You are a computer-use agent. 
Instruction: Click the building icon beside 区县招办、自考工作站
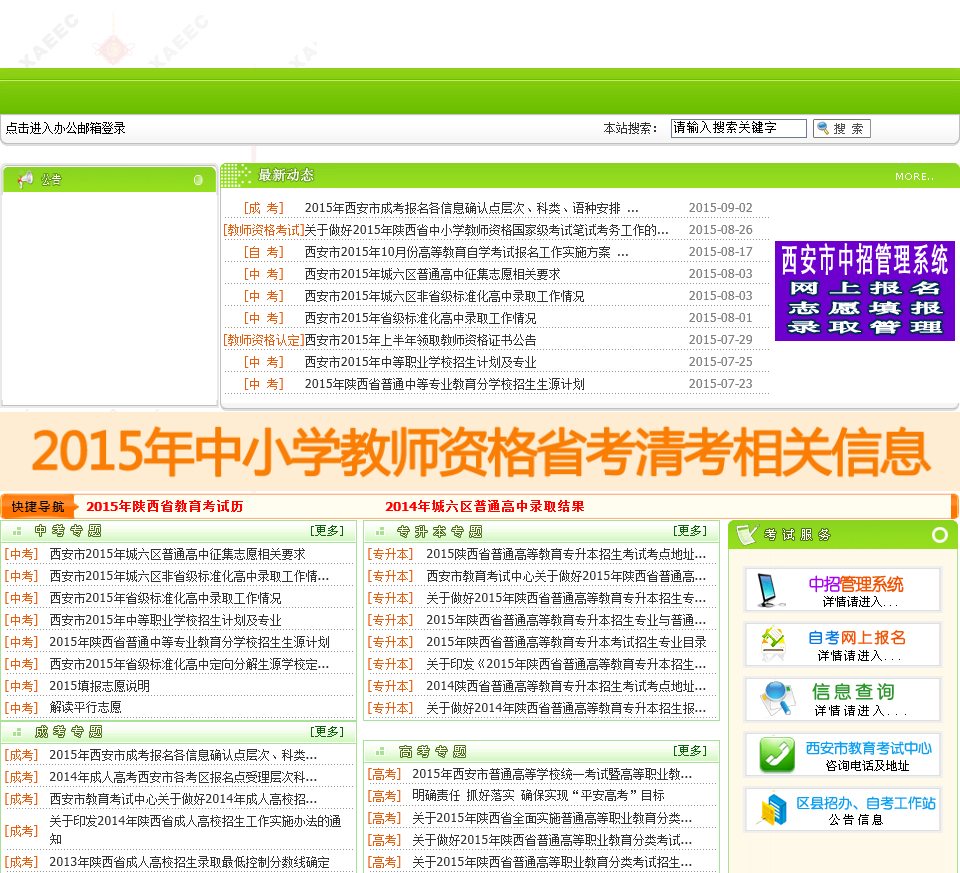coord(774,809)
